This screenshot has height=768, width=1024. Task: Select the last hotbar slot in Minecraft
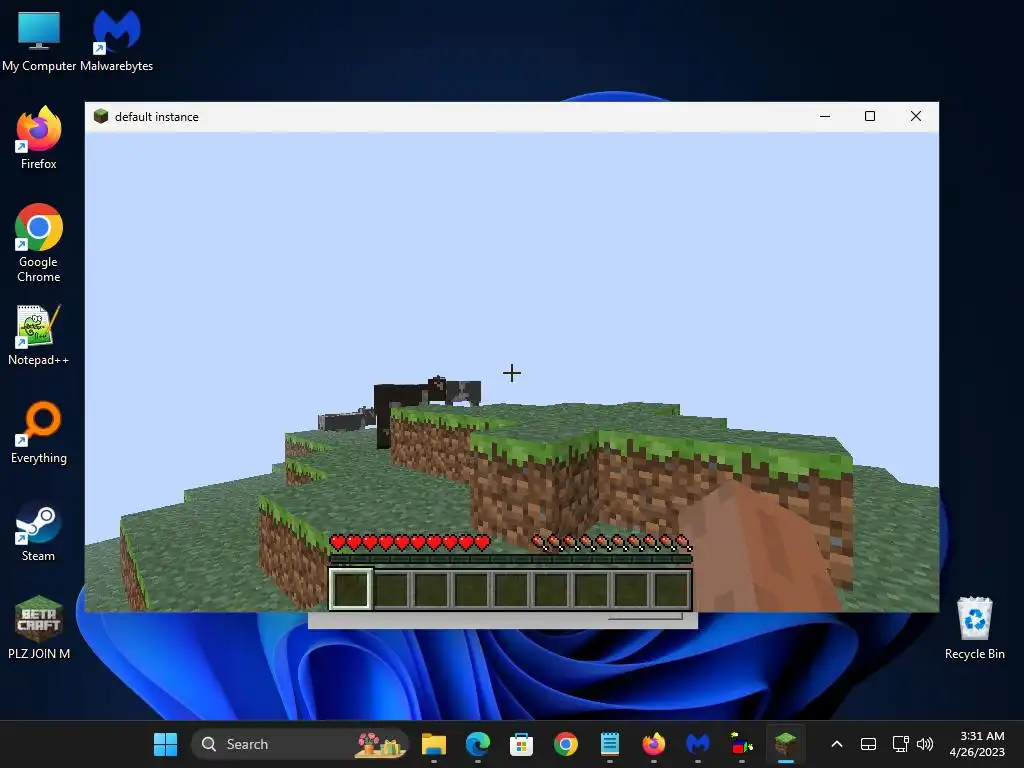671,588
